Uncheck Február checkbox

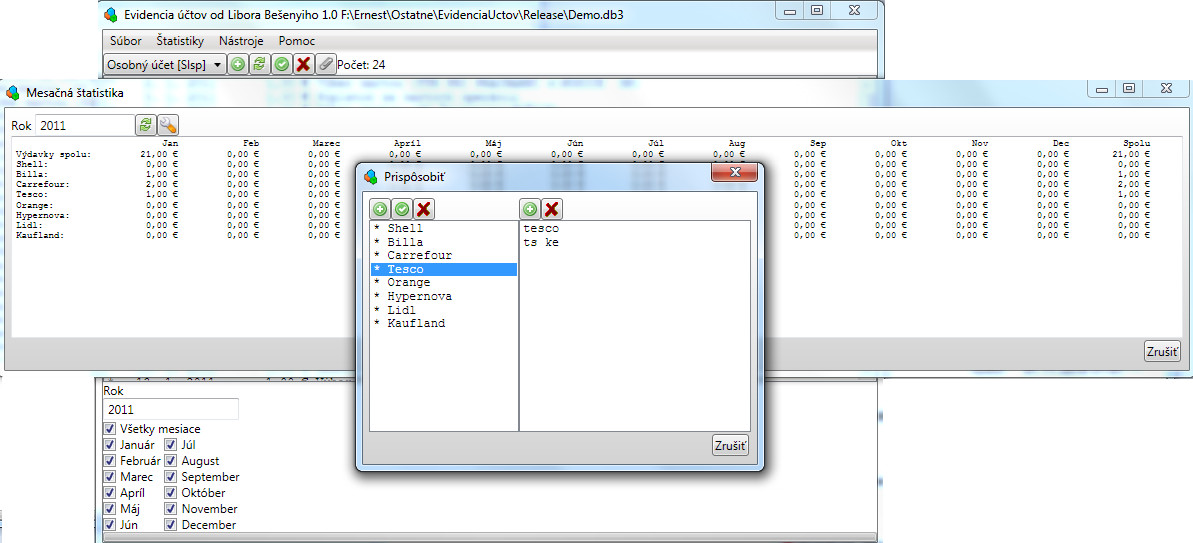click(110, 460)
